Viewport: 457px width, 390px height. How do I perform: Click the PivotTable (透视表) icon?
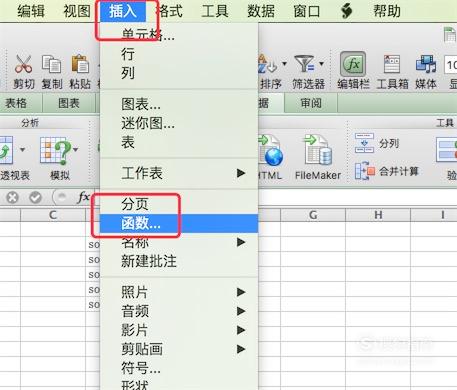click(x=6, y=150)
